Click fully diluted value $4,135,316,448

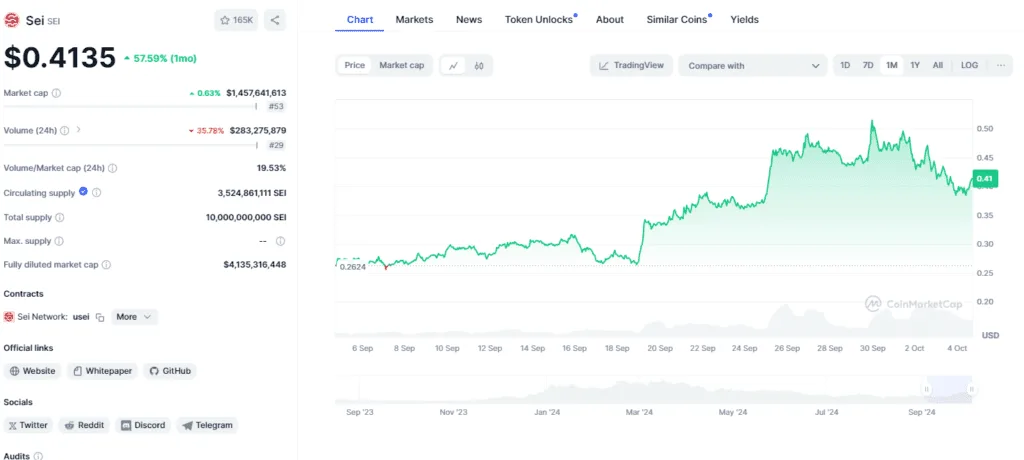tap(255, 265)
